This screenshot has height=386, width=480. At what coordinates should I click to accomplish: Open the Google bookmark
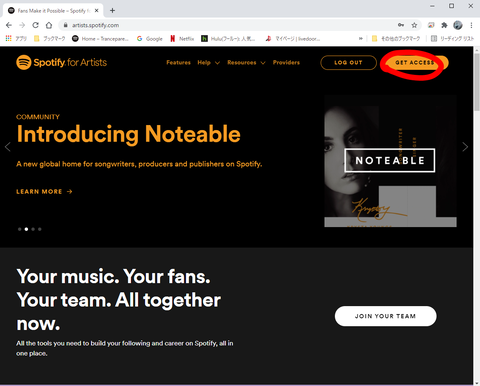(150, 39)
